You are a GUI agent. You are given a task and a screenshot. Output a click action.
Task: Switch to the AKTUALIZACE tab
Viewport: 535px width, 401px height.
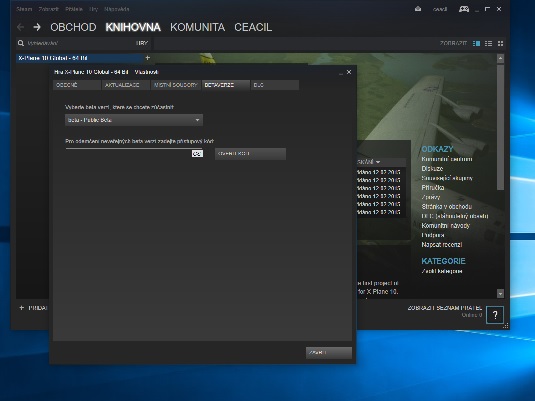[x=126, y=85]
